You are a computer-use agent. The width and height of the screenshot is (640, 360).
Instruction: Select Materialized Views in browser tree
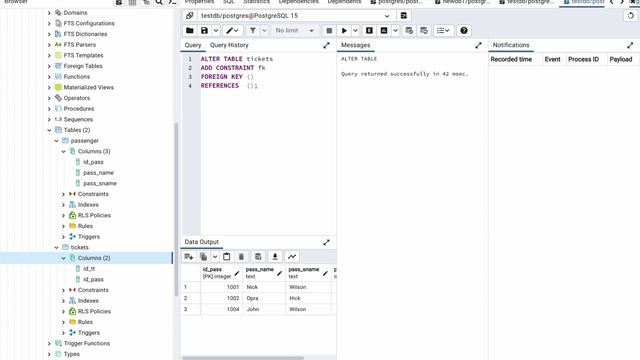point(89,87)
